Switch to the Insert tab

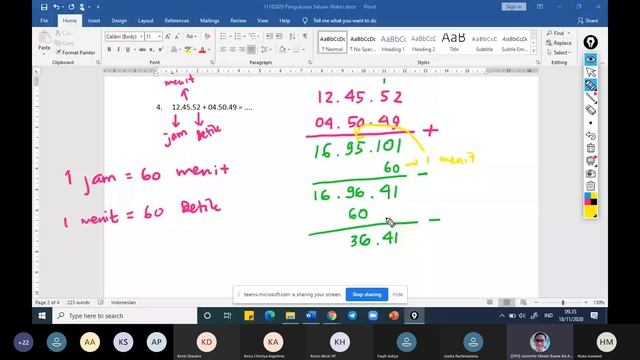tap(94, 20)
